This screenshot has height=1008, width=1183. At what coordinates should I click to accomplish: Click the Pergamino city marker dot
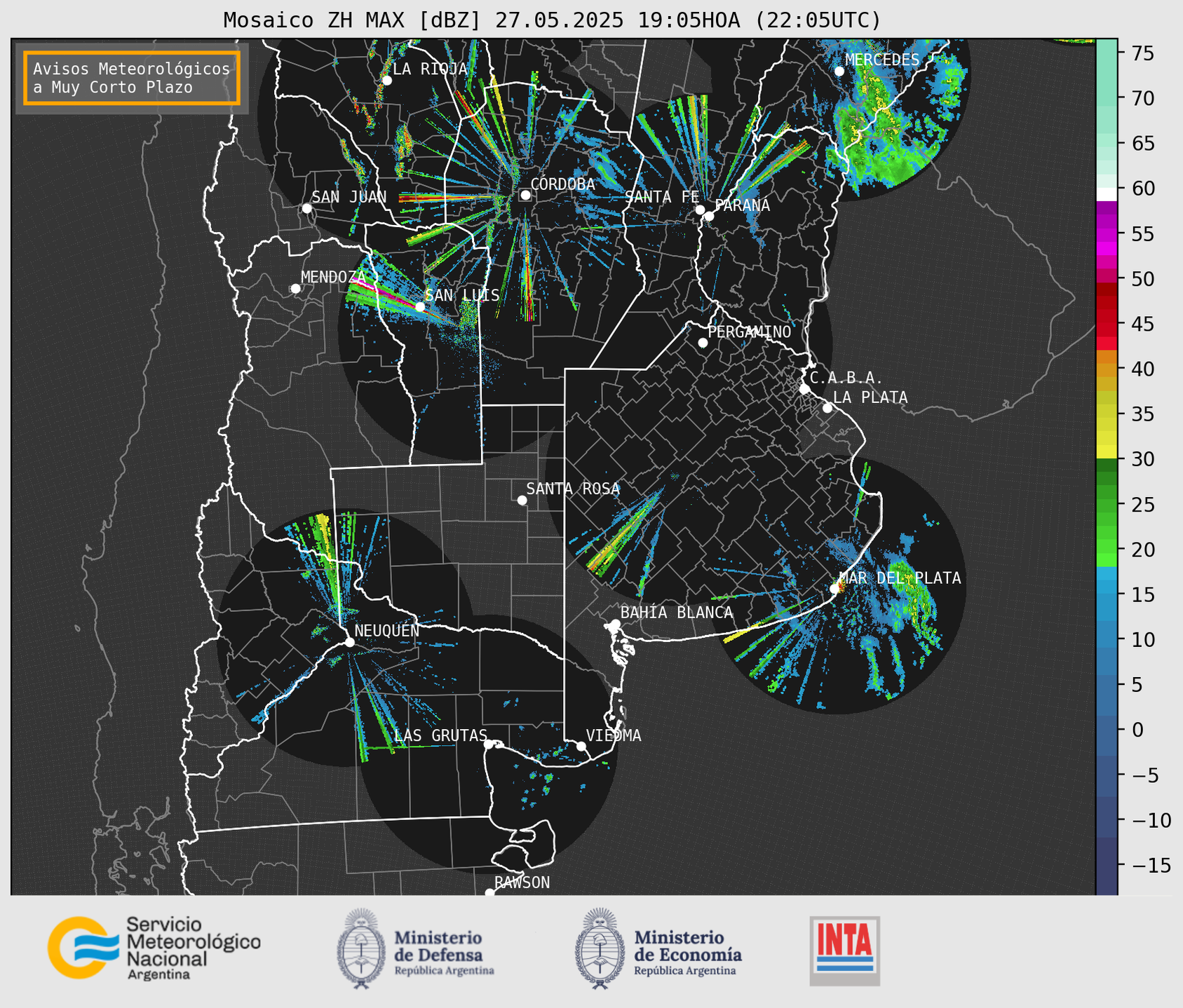point(703,343)
